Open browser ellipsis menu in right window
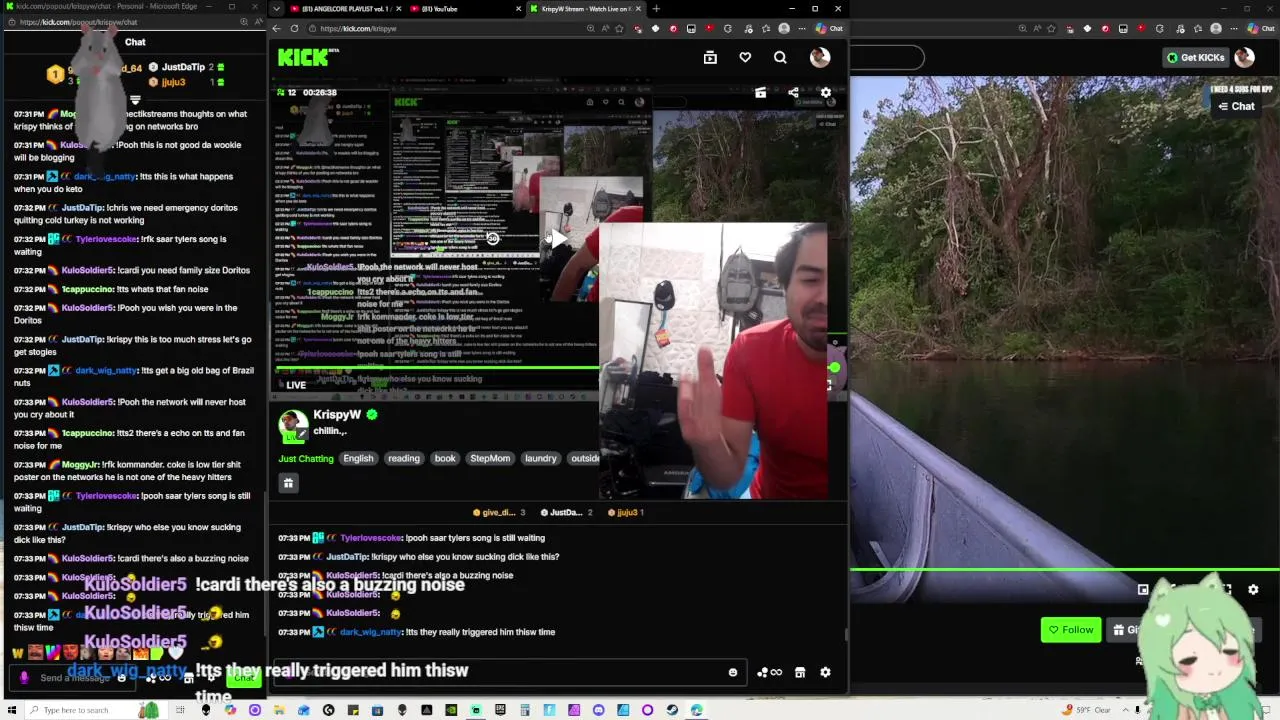This screenshot has height=720, width=1280. coord(1234,28)
